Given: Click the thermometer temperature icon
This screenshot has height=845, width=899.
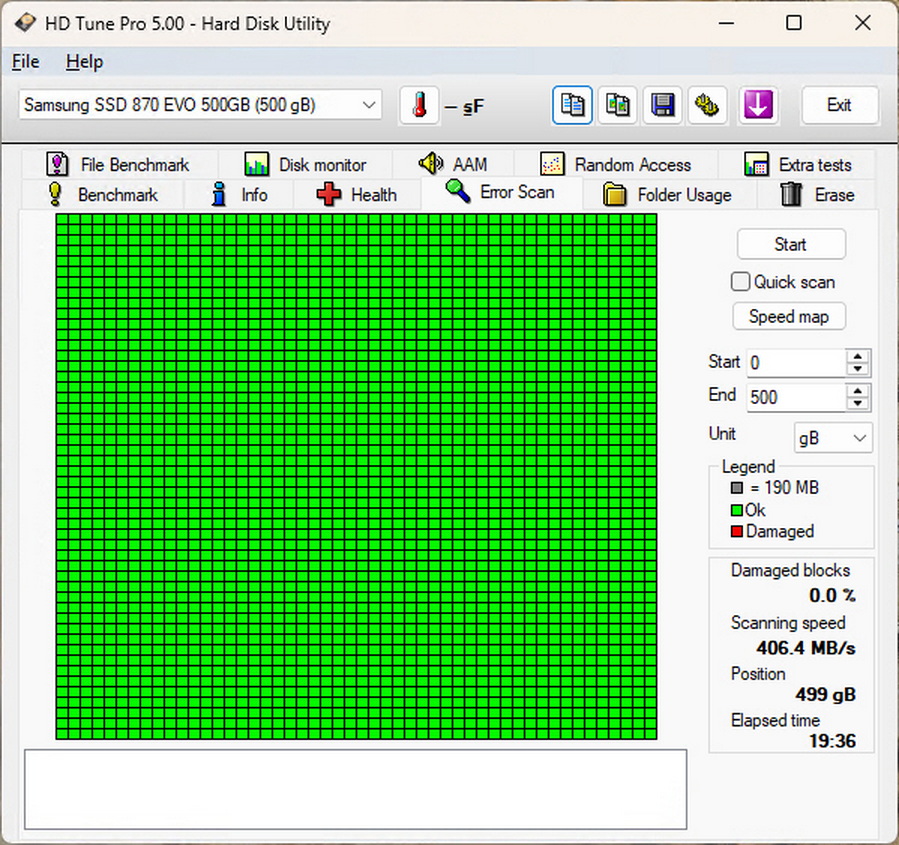Looking at the screenshot, I should (x=419, y=105).
